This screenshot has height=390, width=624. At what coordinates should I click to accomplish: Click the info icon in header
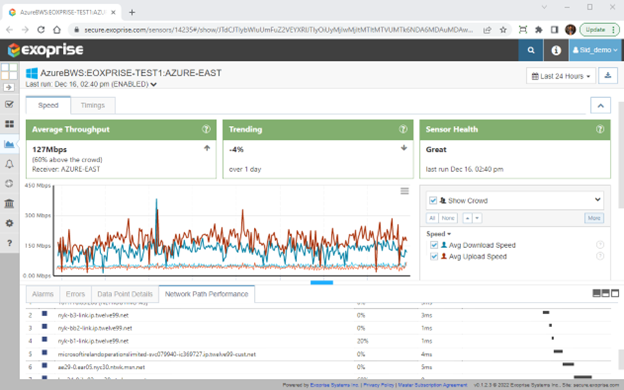pyautogui.click(x=556, y=50)
